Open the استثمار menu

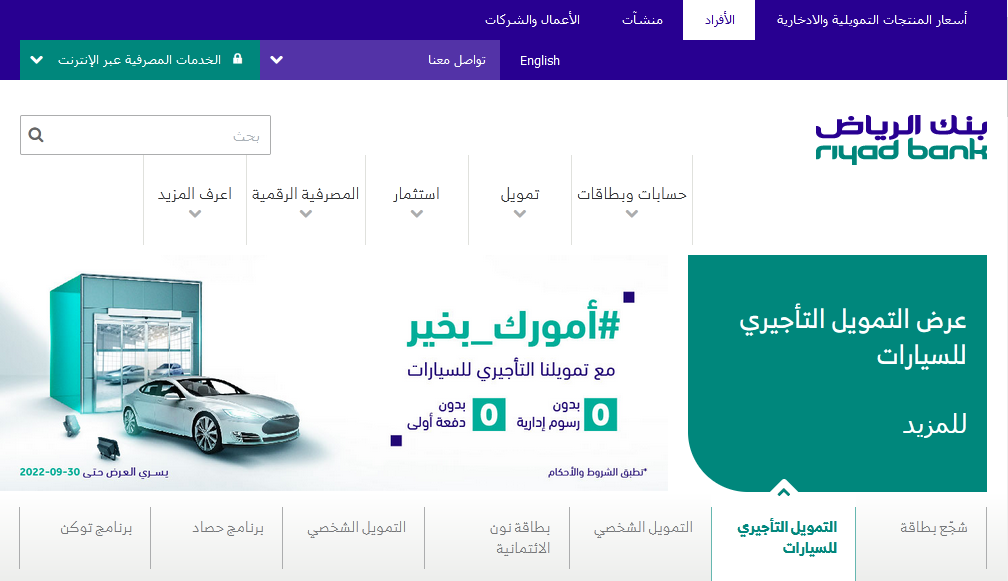[x=417, y=194]
